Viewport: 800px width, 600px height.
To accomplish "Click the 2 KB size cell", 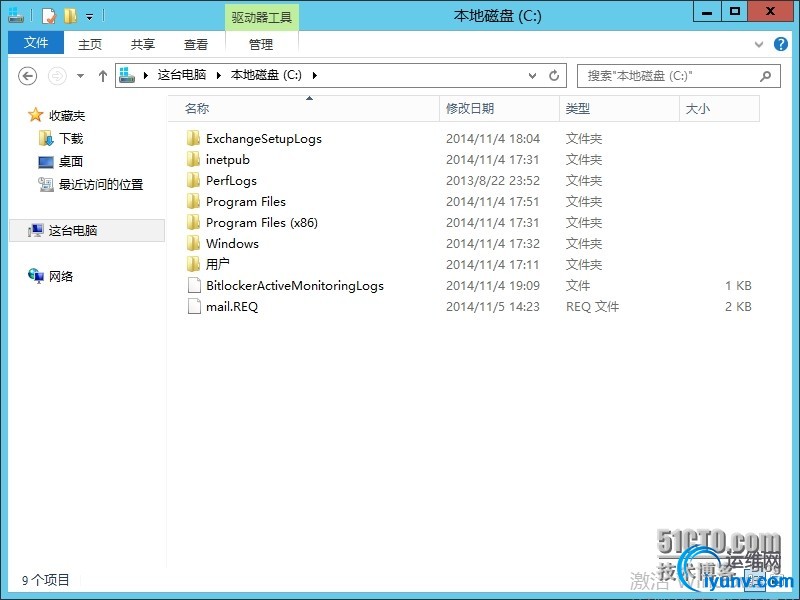I will 738,307.
